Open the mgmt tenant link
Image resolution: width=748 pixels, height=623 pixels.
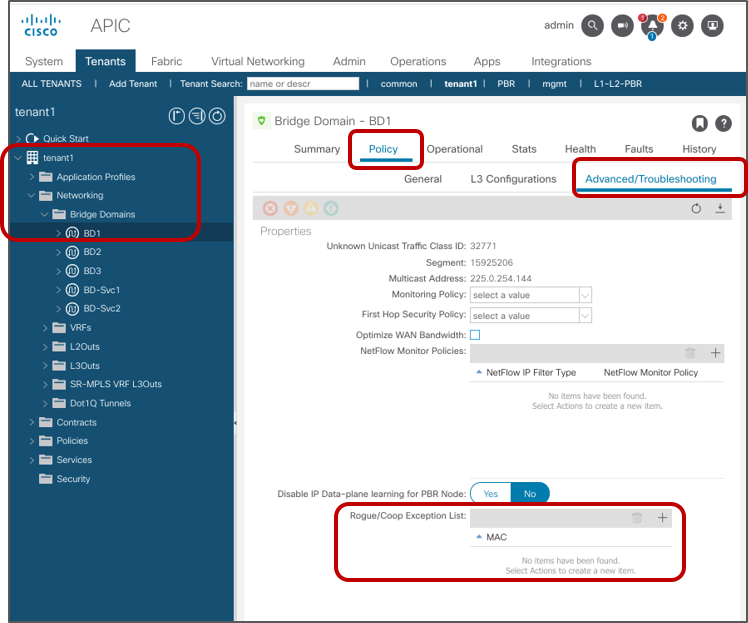coord(554,83)
